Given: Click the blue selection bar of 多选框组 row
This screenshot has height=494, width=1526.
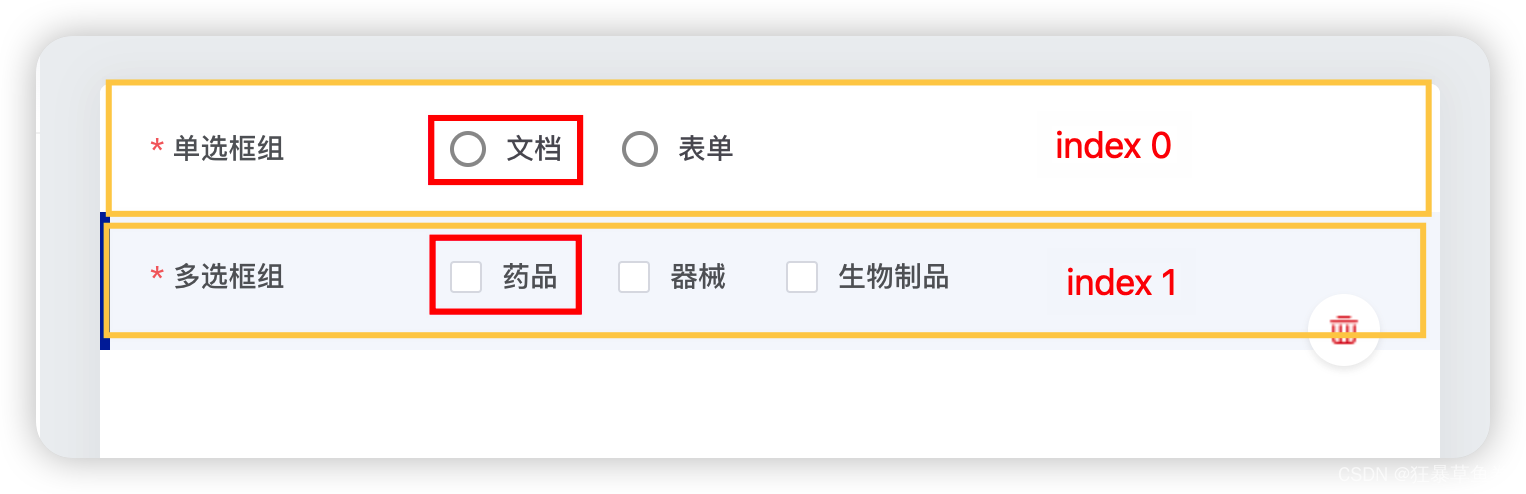Looking at the screenshot, I should tap(104, 281).
